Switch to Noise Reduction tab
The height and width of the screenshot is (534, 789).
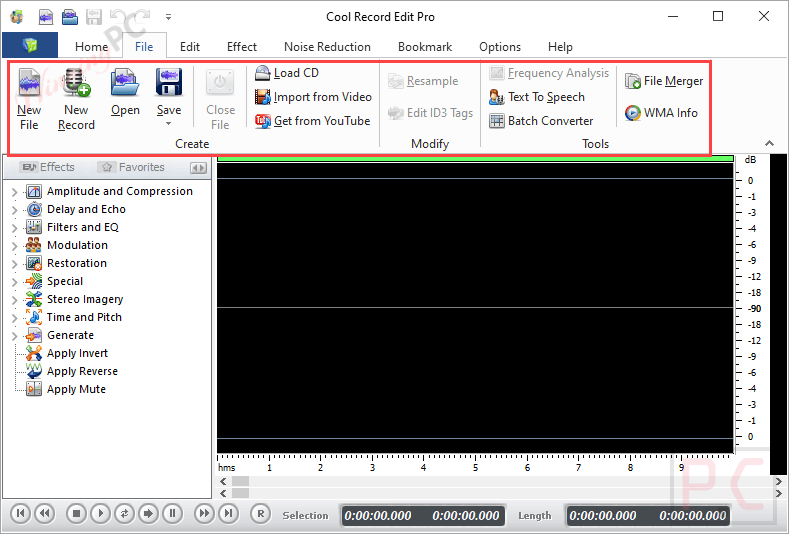(x=327, y=47)
